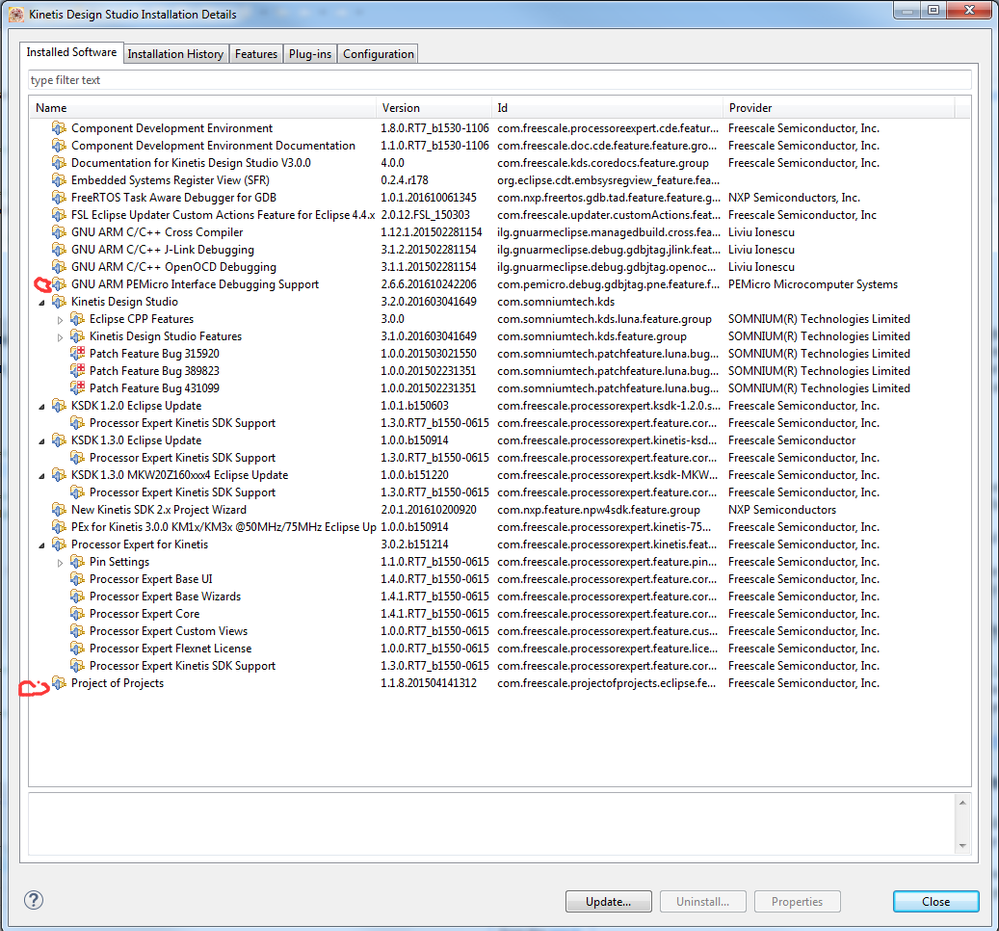The width and height of the screenshot is (999, 931).
Task: Click the Update... button
Action: 608,902
